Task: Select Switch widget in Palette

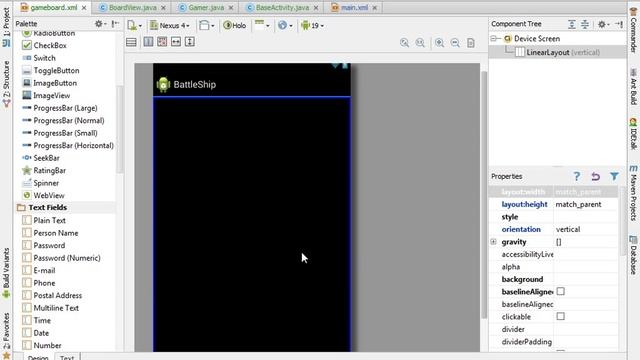Action: (39, 58)
